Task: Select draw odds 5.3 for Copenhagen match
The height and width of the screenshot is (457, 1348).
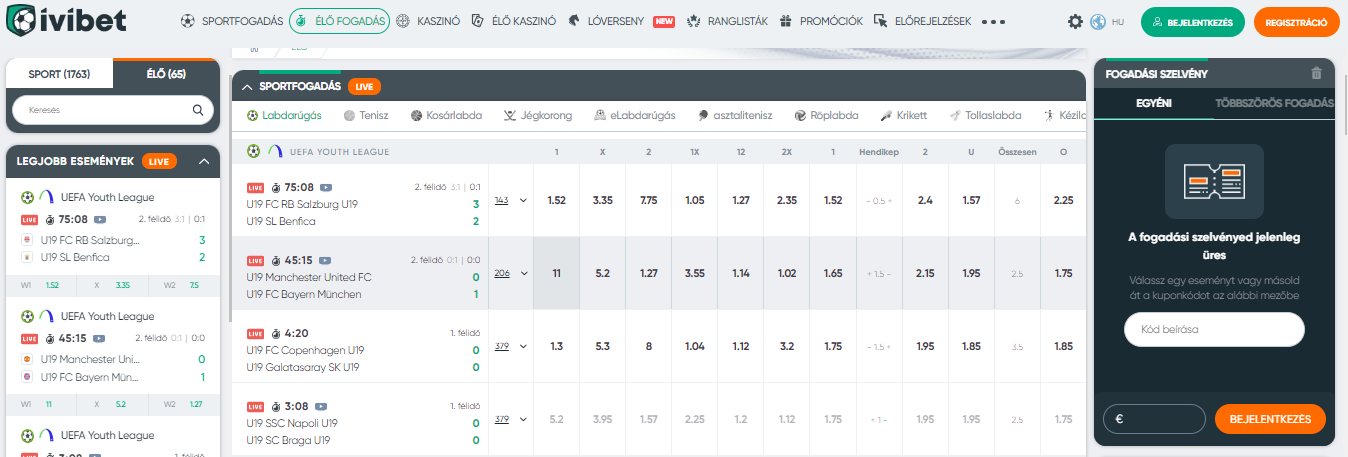Action: click(x=603, y=346)
